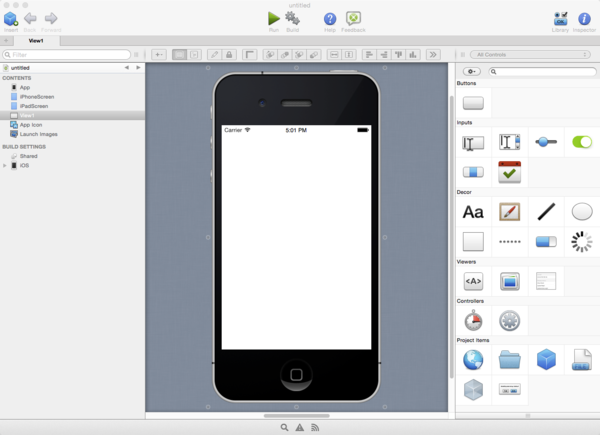This screenshot has height=435, width=600.
Task: Switch to the View1 tab
Action: pyautogui.click(x=36, y=41)
